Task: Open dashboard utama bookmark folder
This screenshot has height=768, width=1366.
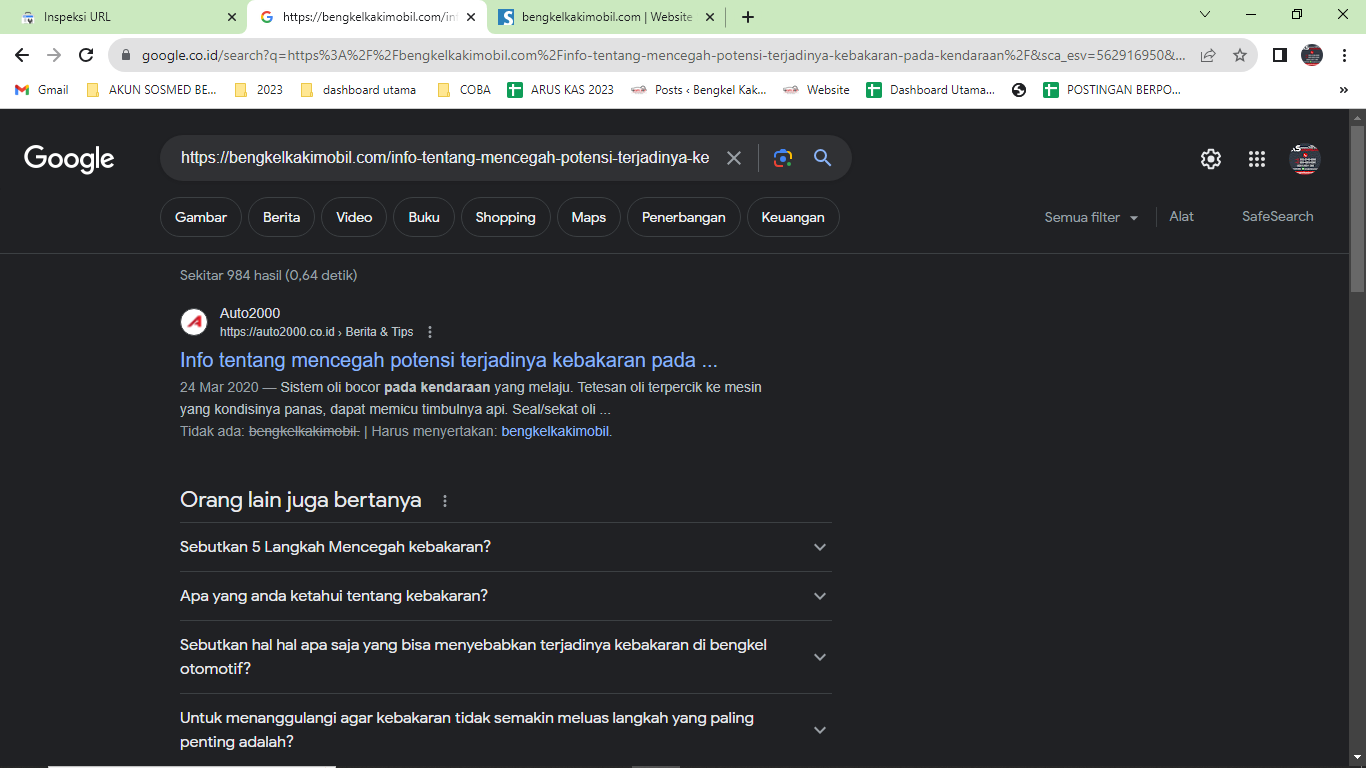Action: 357,90
